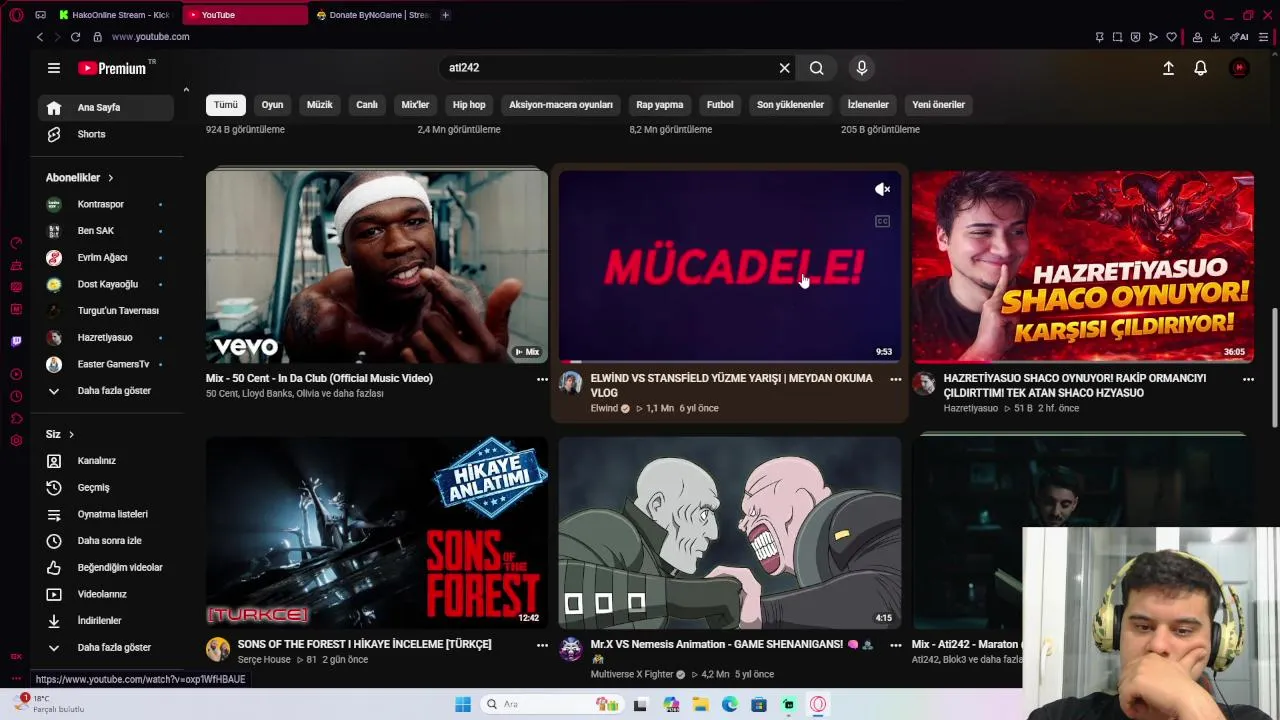The image size is (1280, 720).
Task: Open Turgut'un Tavernası subscription channel
Action: pyautogui.click(x=106, y=311)
